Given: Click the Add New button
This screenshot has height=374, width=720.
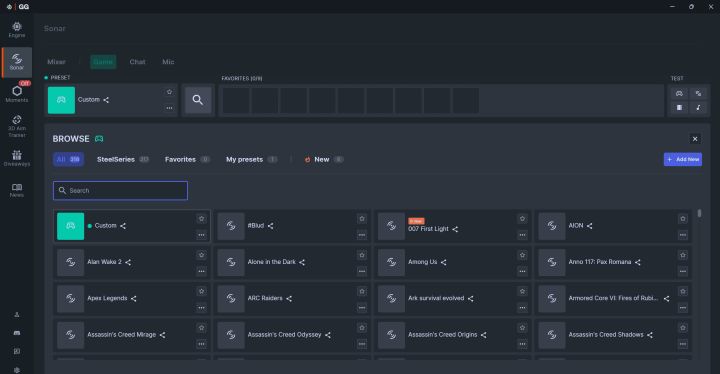Looking at the screenshot, I should point(682,159).
